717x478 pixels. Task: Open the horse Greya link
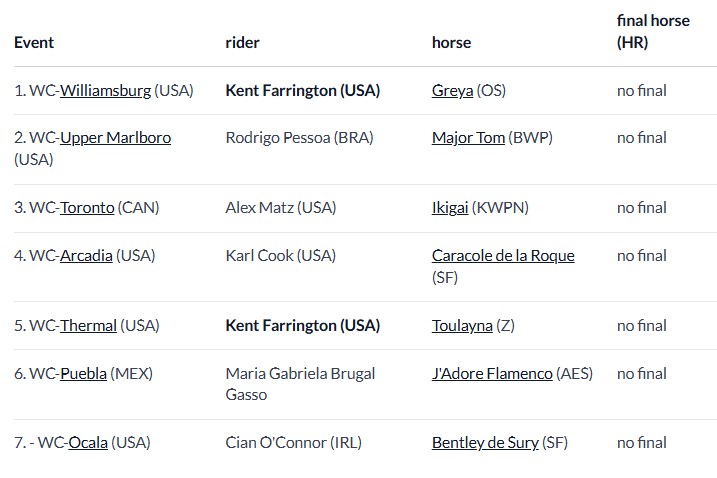click(452, 91)
